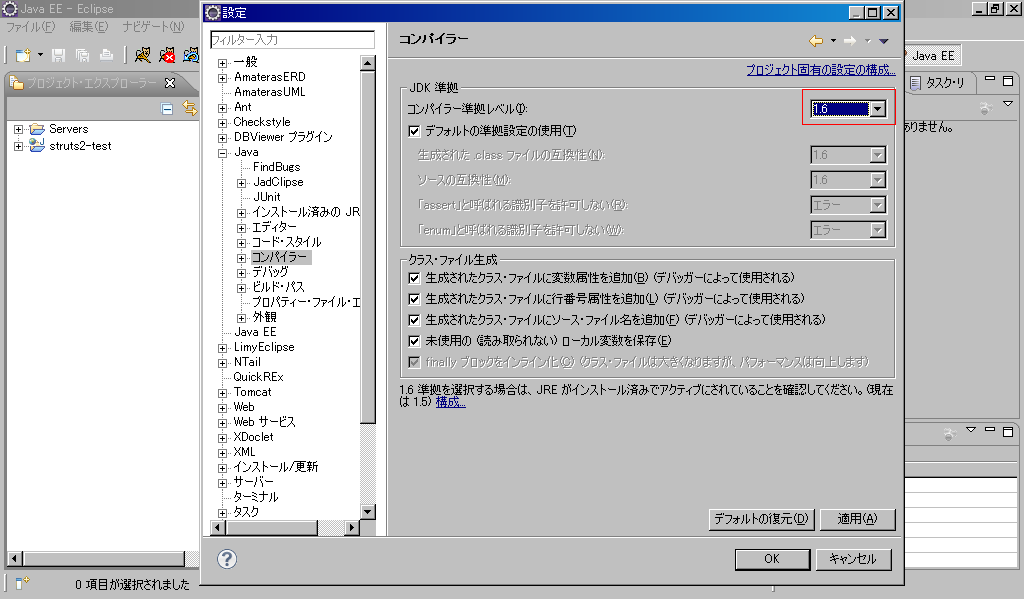The height and width of the screenshot is (600, 1024).
Task: Click the 構成... link
Action: (x=451, y=402)
